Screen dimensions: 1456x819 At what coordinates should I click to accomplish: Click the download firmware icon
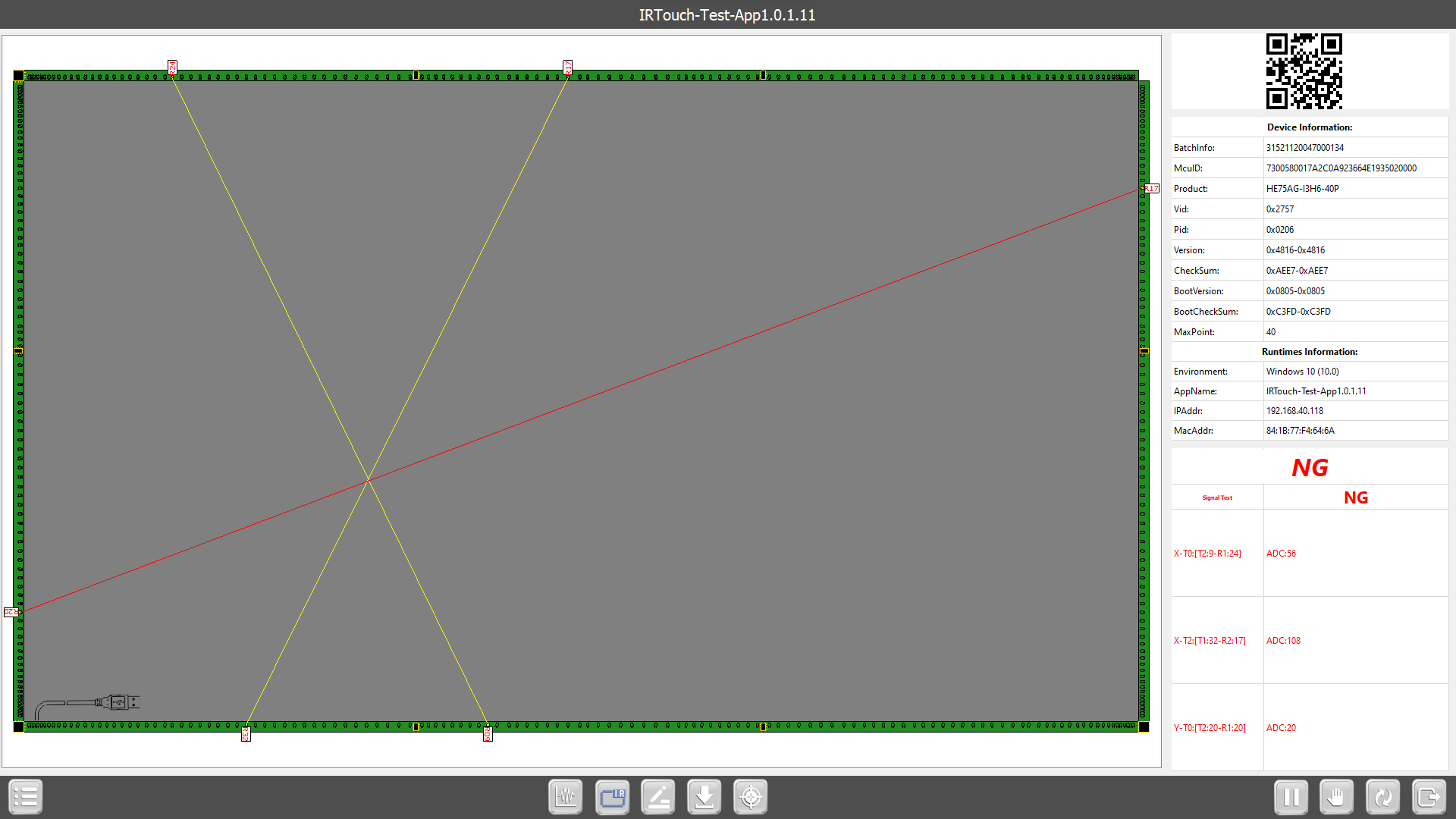pos(704,797)
